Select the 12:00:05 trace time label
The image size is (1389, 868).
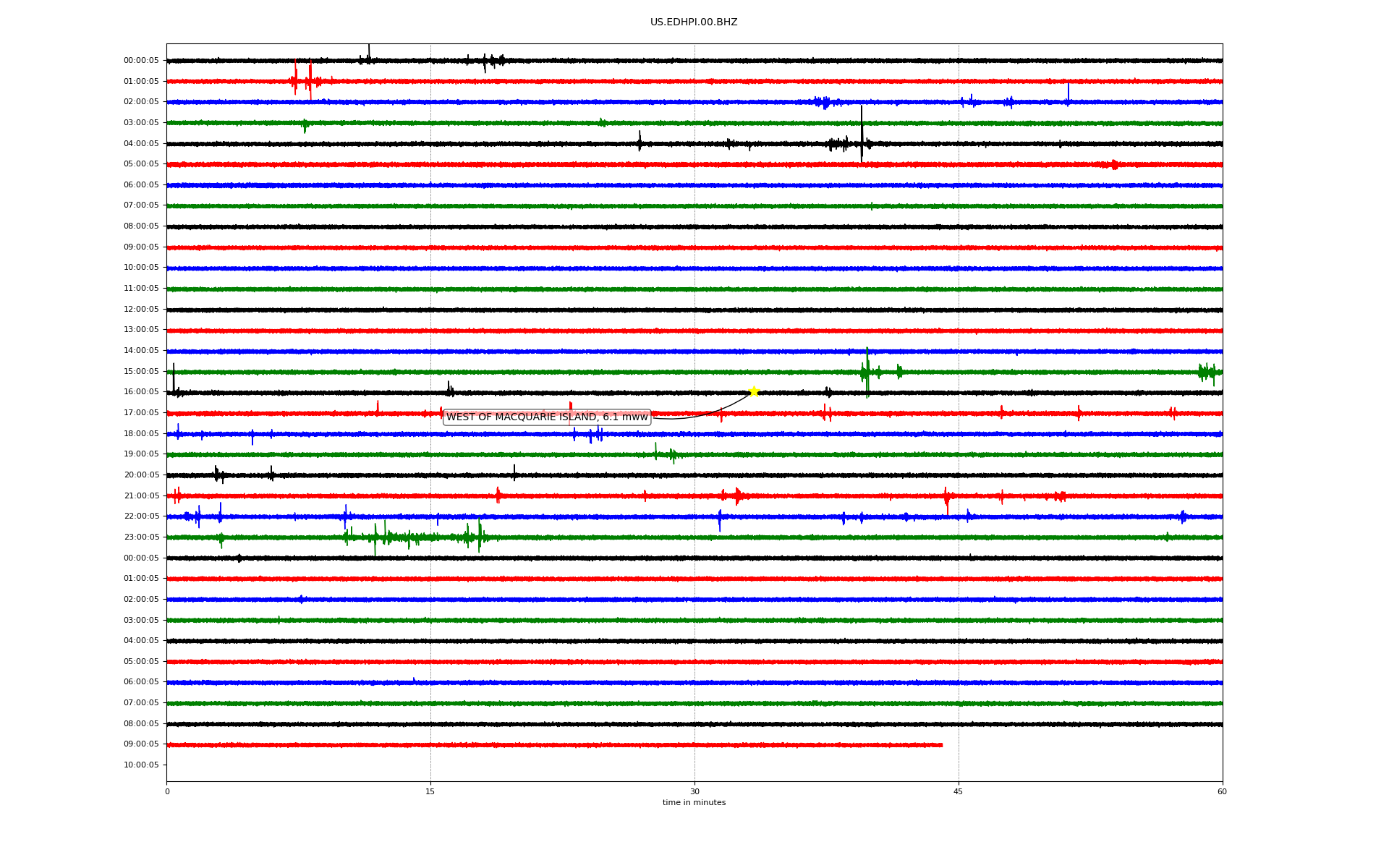(141, 310)
